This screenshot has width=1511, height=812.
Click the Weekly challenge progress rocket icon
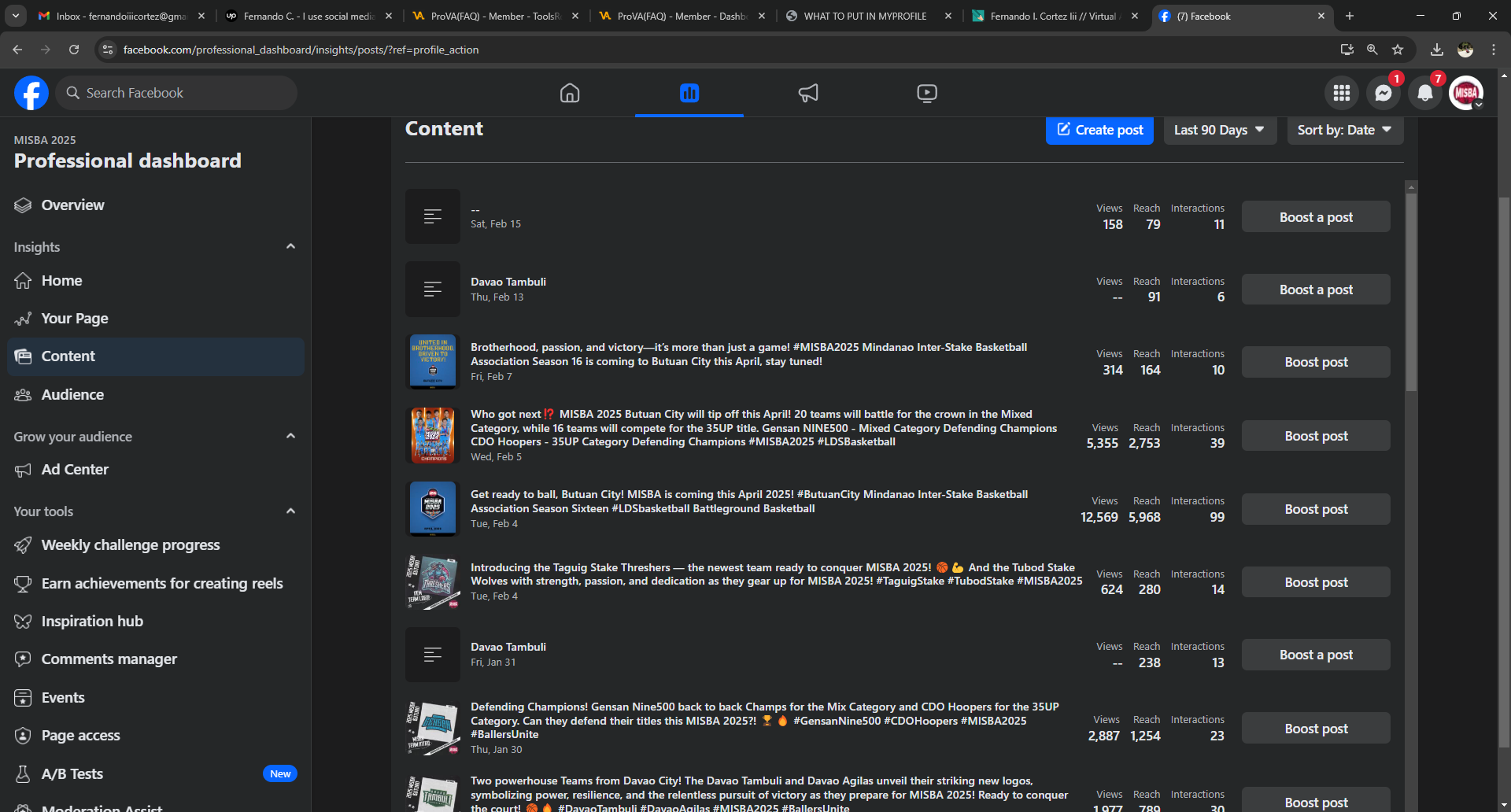pyautogui.click(x=23, y=545)
